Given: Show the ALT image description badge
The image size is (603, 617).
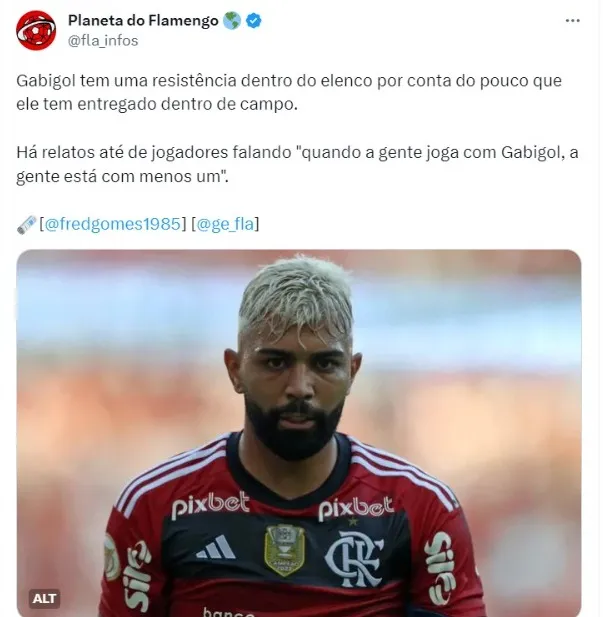Looking at the screenshot, I should click(x=44, y=599).
